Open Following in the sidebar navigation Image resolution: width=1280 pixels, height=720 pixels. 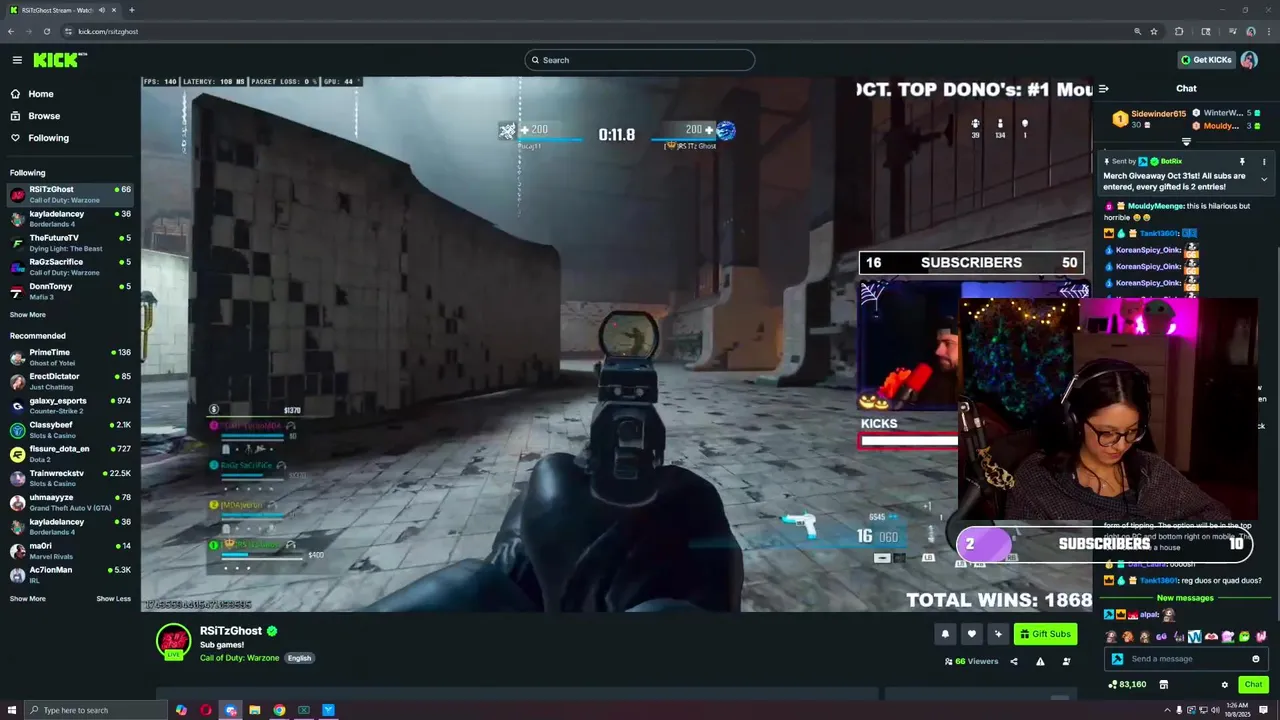click(48, 138)
